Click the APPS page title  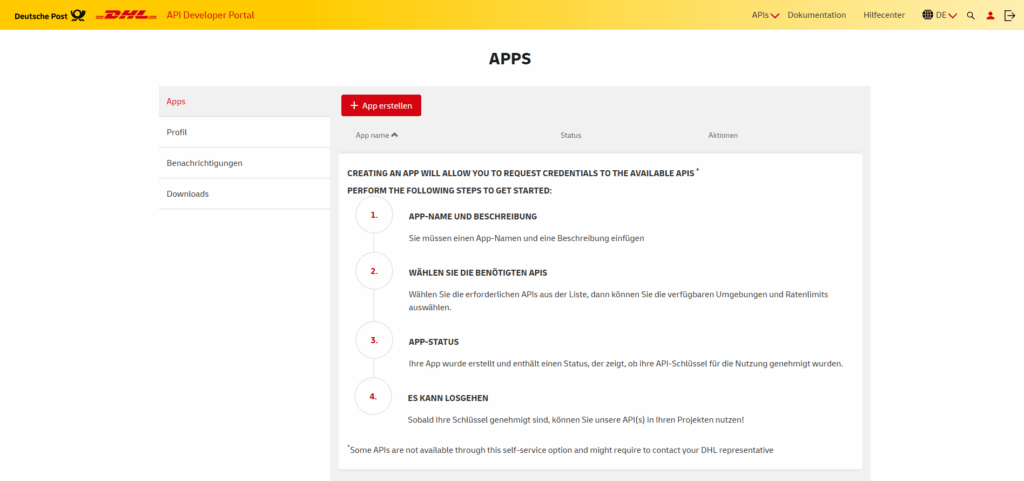point(510,59)
